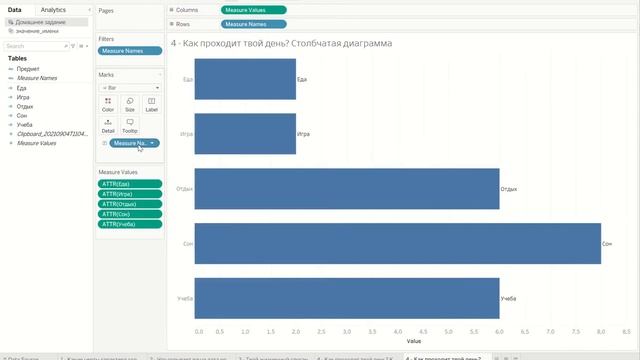Click the filter icon next to Search field
This screenshot has width=640, height=360.
pyautogui.click(x=73, y=46)
